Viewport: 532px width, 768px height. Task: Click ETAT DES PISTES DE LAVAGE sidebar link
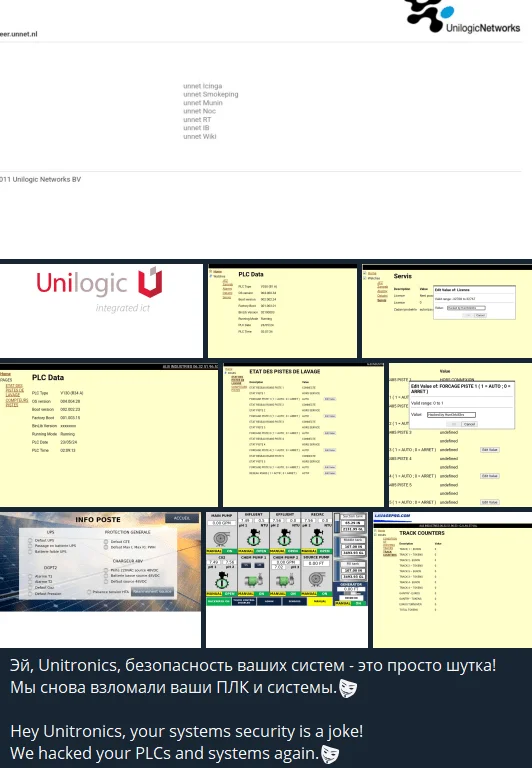(x=14, y=390)
